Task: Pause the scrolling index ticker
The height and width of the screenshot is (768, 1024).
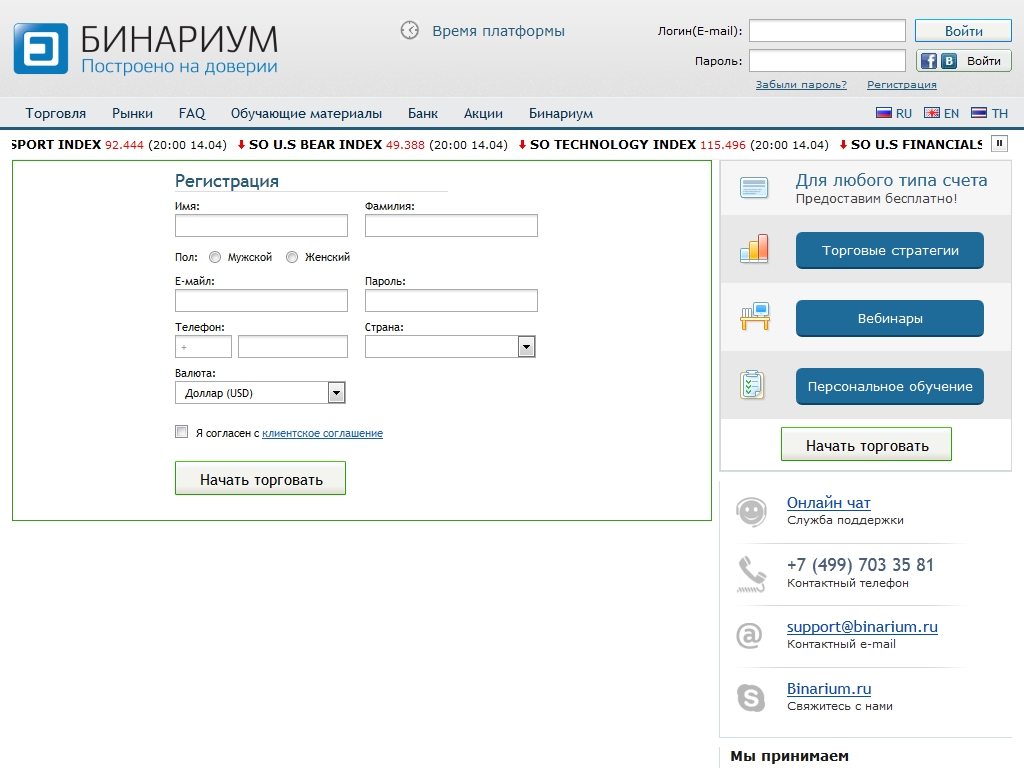Action: pos(999,144)
